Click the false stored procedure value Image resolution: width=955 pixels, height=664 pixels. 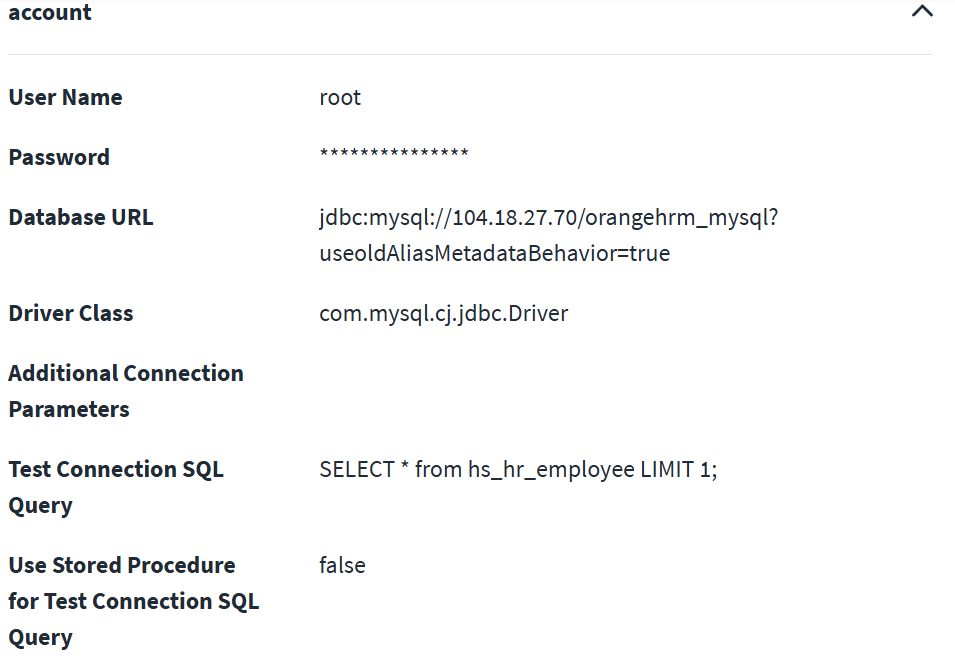click(x=342, y=565)
